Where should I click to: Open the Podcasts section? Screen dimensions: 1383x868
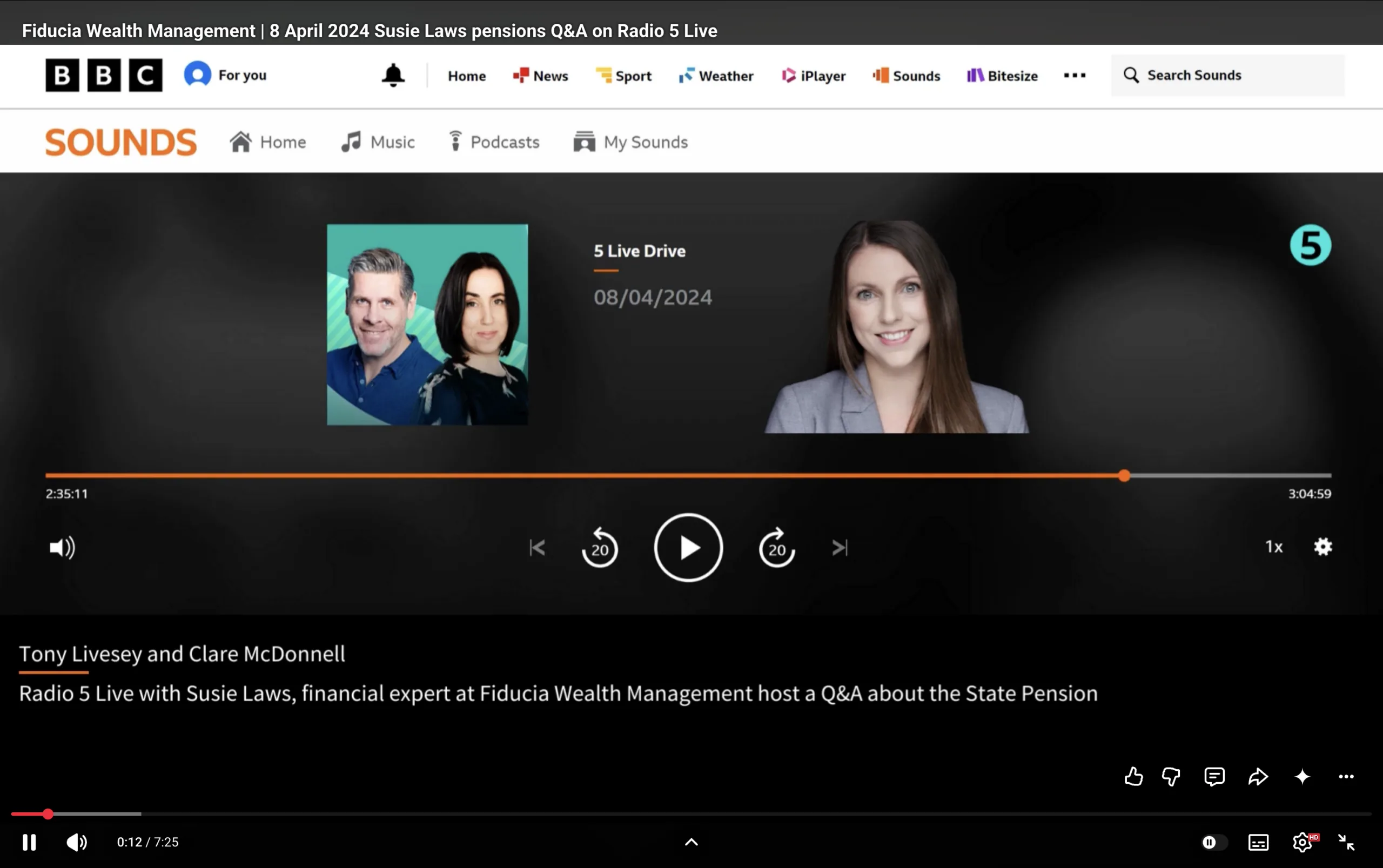click(x=494, y=142)
